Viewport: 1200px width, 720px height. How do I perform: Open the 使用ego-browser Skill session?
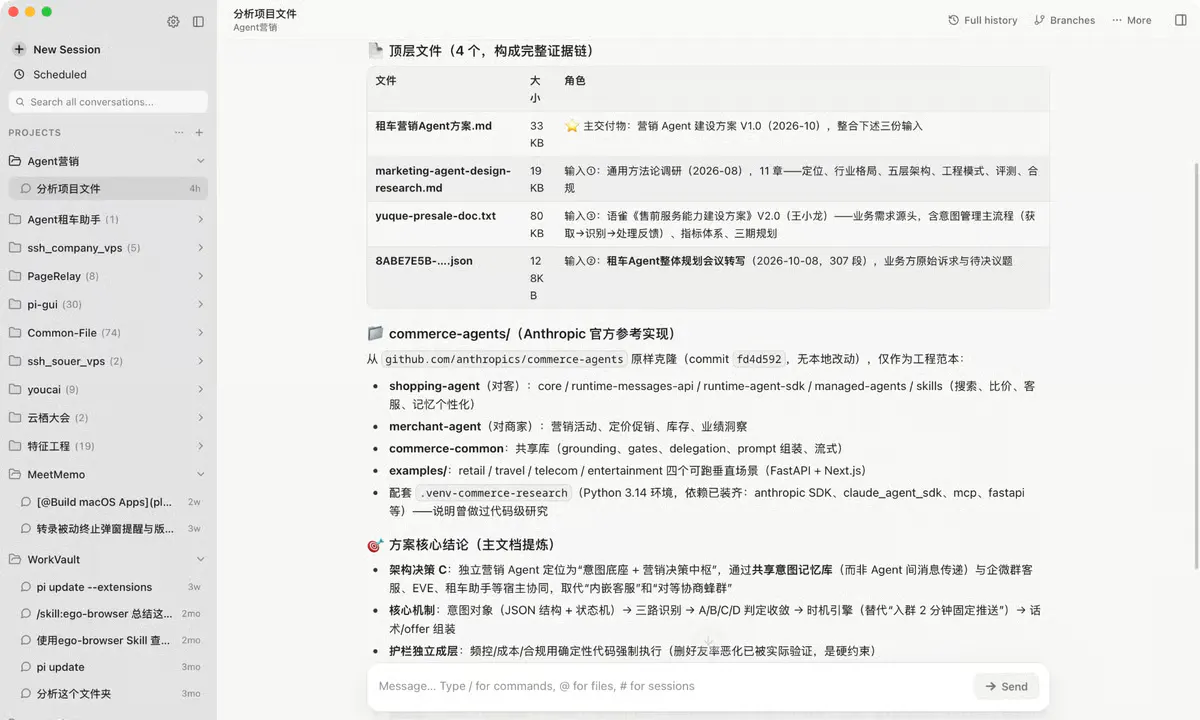108,640
